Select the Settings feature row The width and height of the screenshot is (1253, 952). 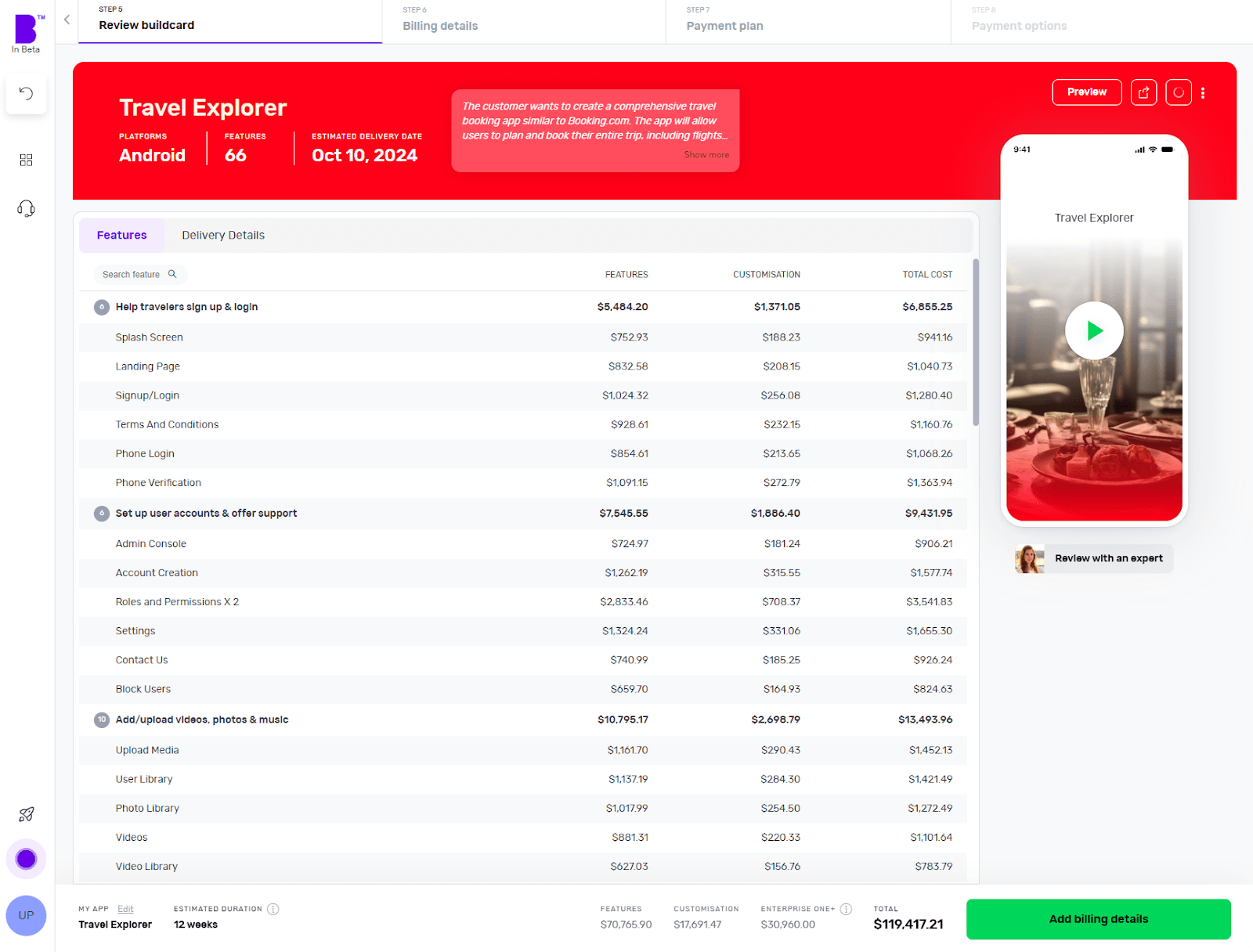523,630
